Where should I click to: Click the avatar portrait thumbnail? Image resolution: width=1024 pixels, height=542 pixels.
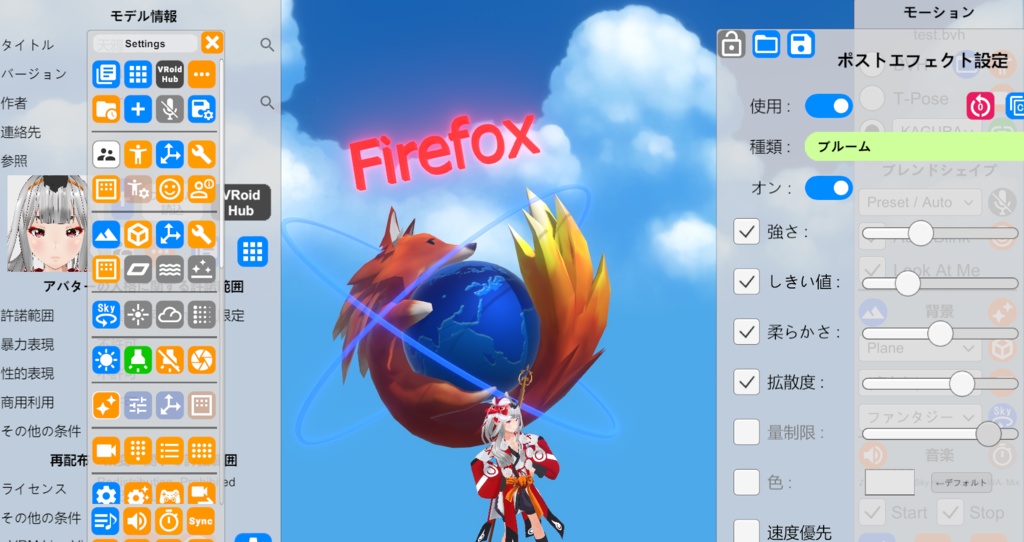[x=47, y=223]
